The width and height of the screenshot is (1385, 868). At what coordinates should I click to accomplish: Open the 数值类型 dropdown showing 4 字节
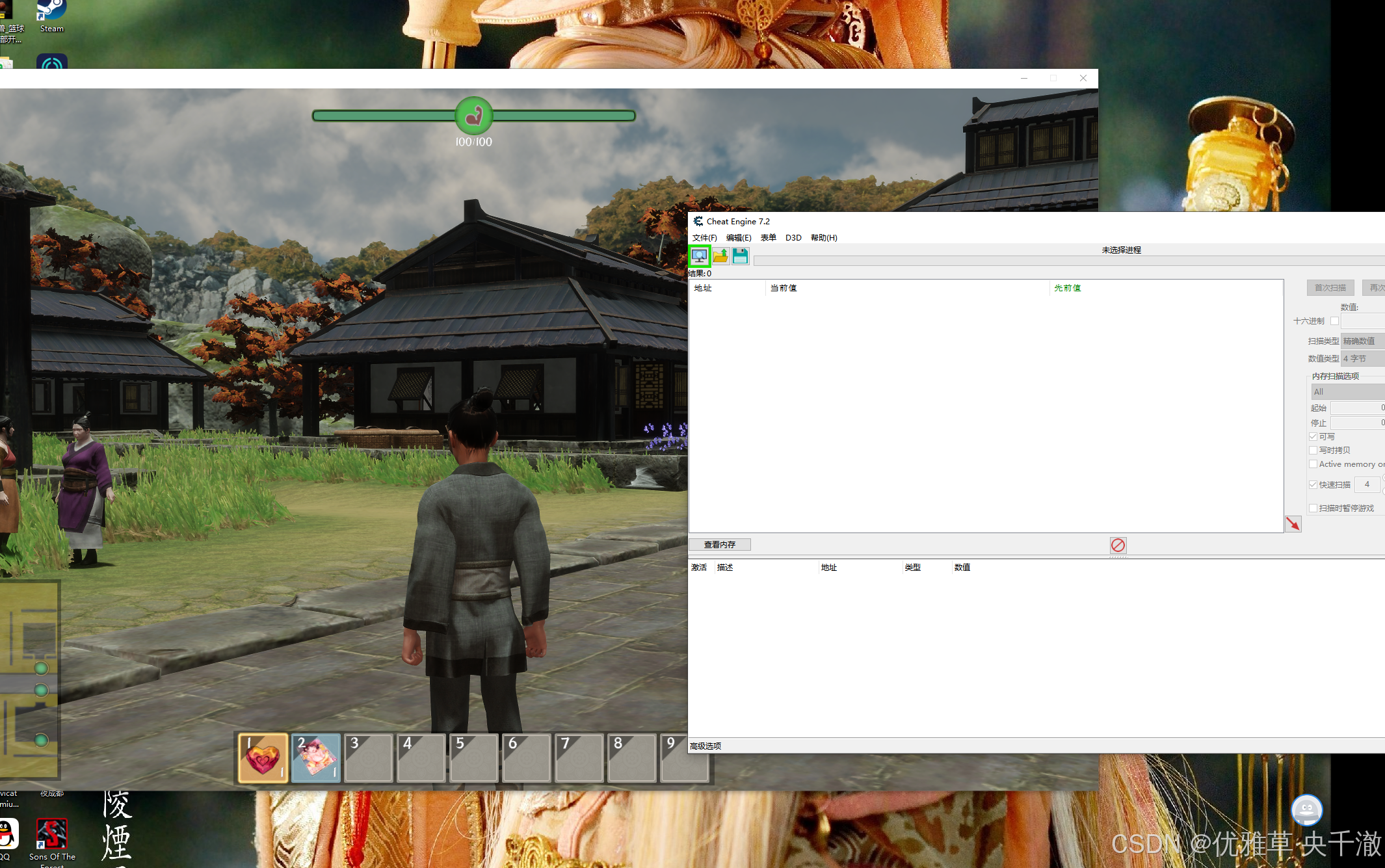click(x=1362, y=358)
